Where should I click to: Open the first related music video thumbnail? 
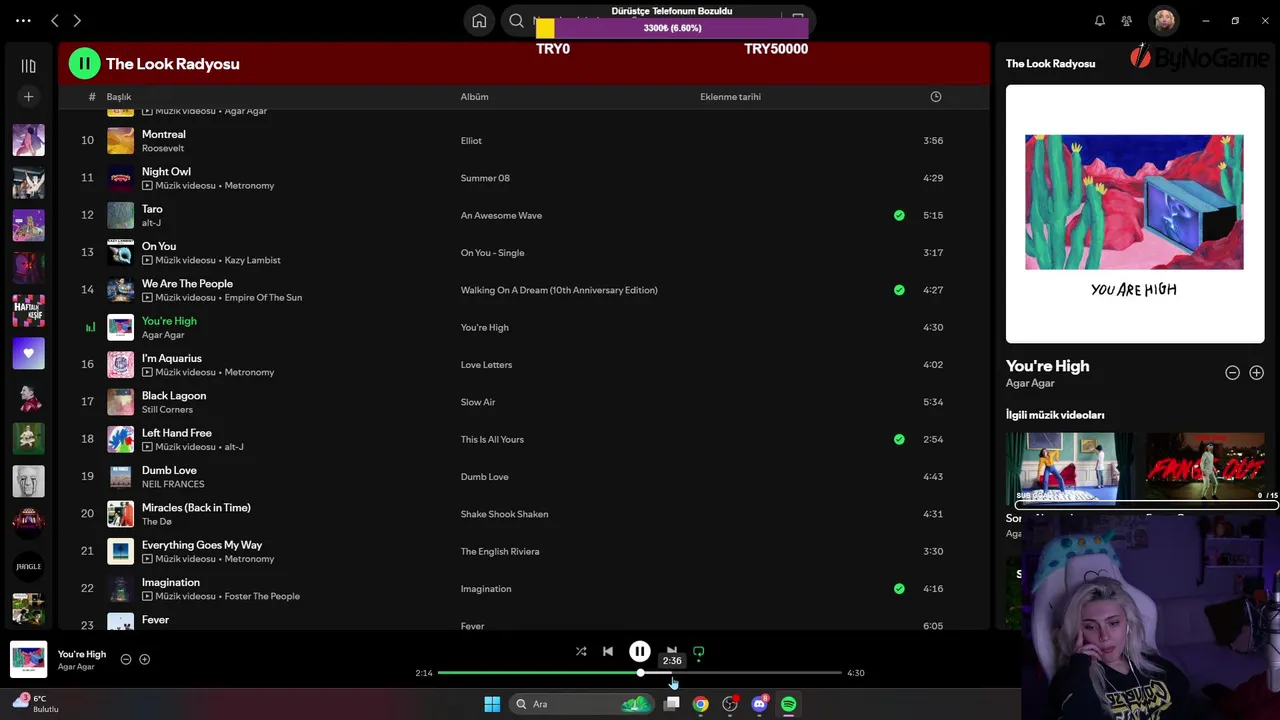pyautogui.click(x=1069, y=468)
